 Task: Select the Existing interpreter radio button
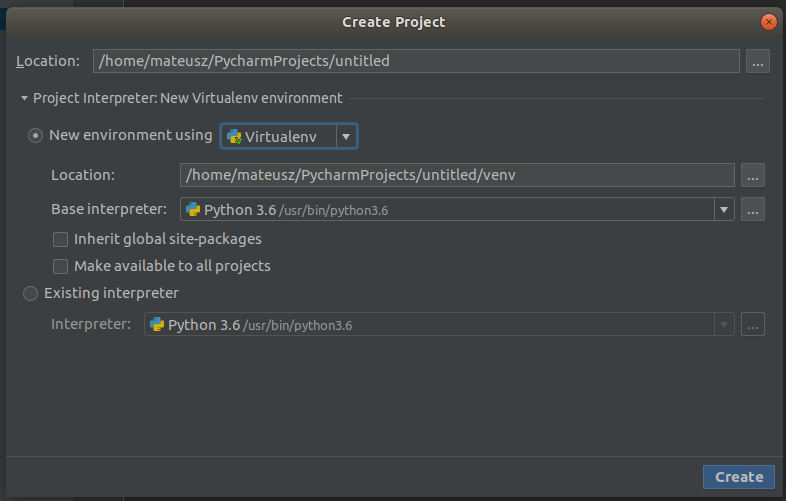point(31,293)
